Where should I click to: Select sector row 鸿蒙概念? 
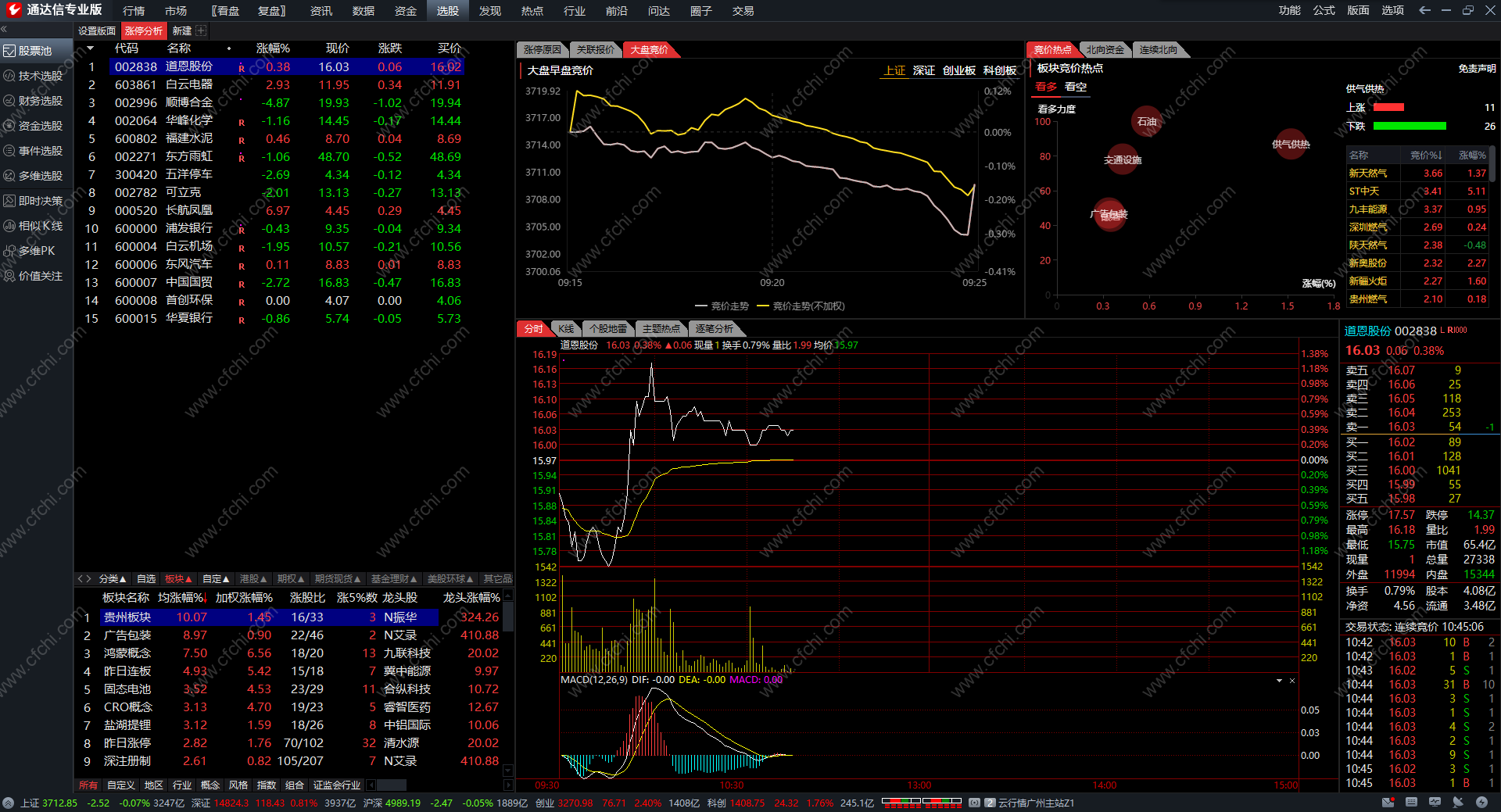tap(289, 653)
